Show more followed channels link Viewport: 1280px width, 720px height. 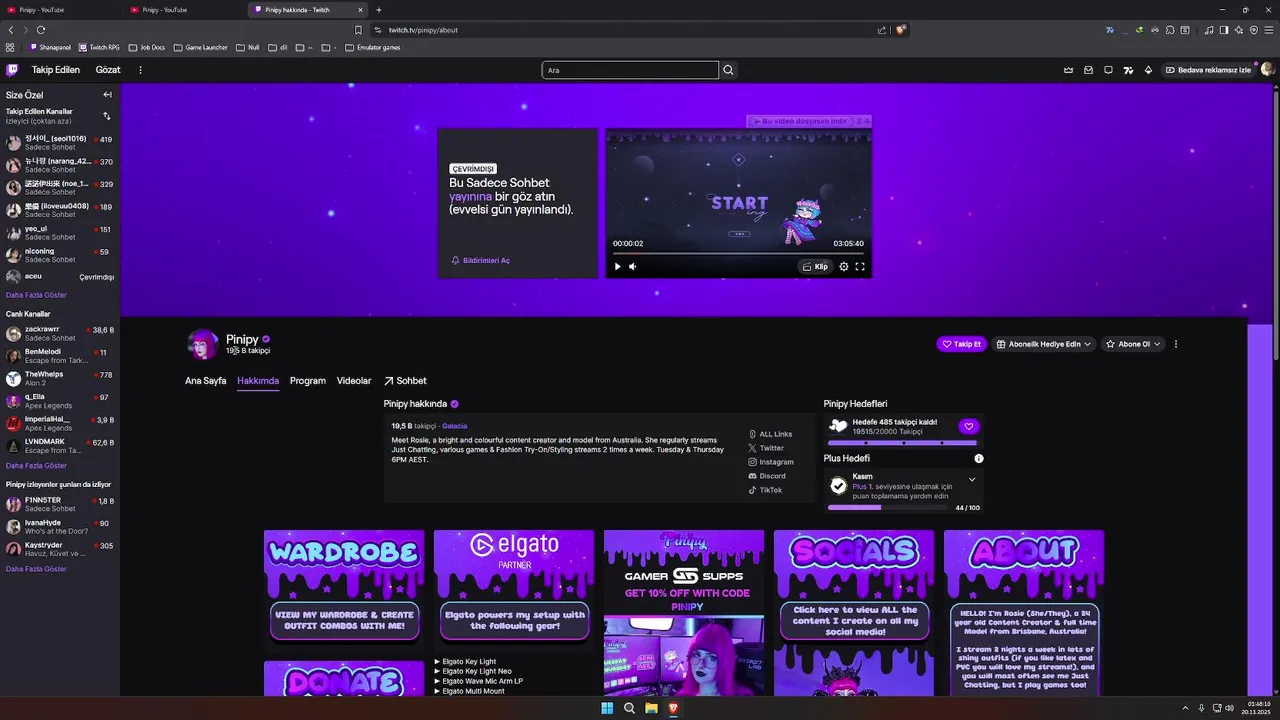(x=36, y=295)
